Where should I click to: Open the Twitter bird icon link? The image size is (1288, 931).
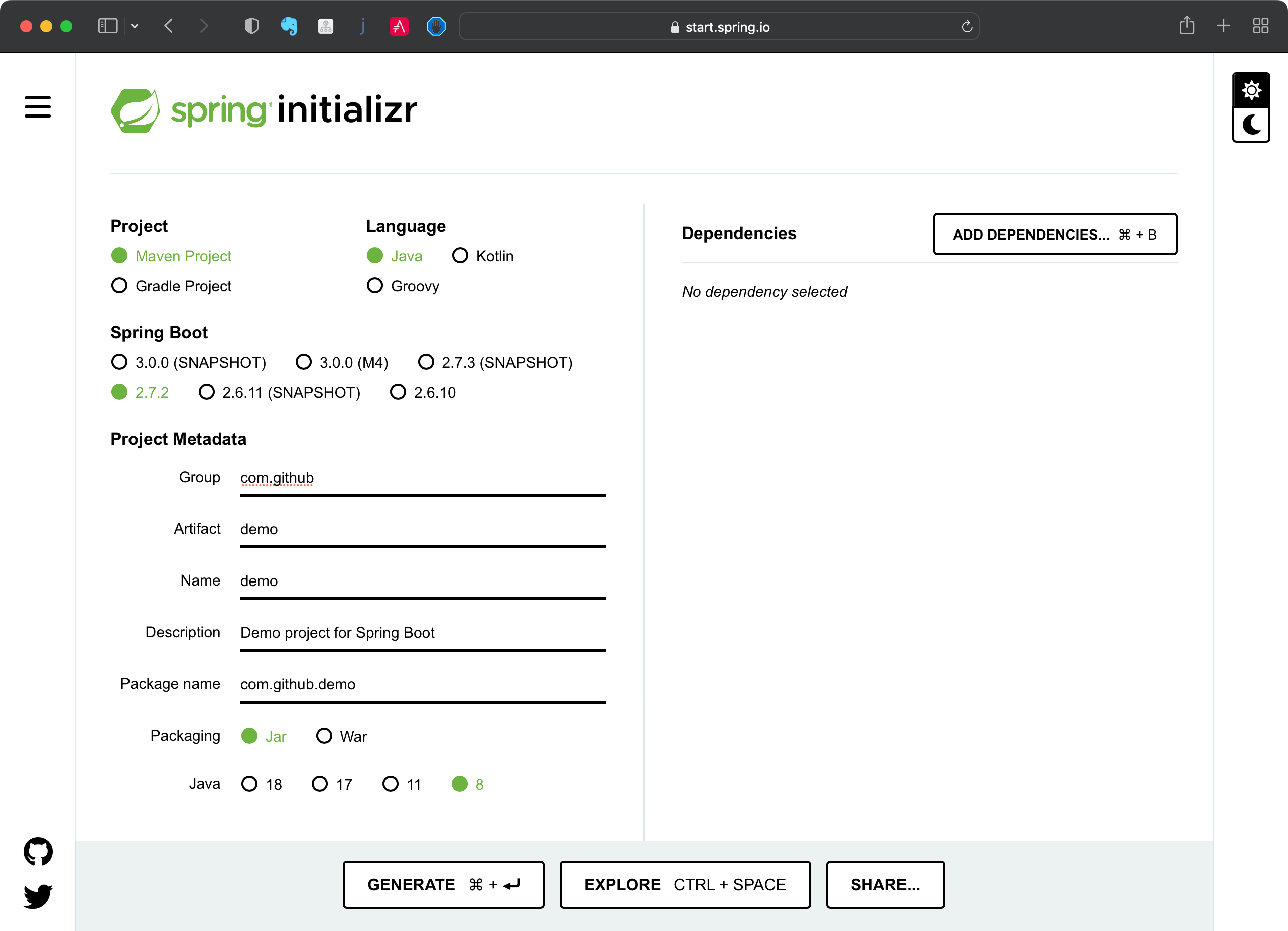[38, 896]
